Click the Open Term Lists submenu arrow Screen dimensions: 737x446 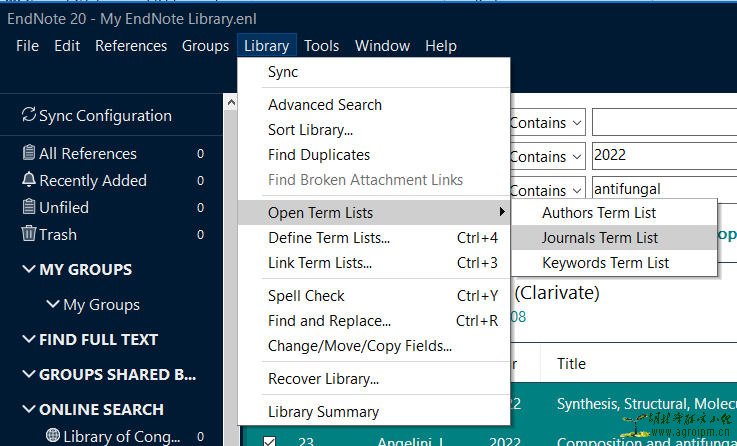click(x=501, y=212)
